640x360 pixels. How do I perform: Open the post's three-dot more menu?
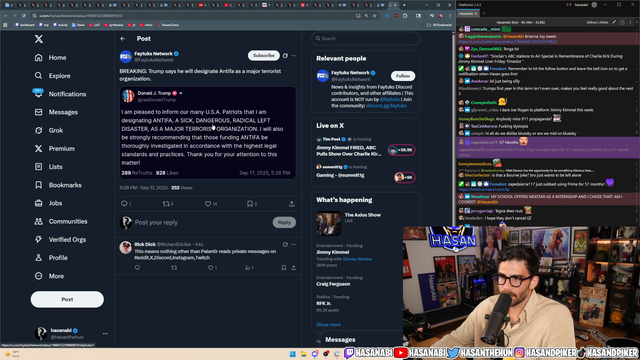tap(293, 56)
